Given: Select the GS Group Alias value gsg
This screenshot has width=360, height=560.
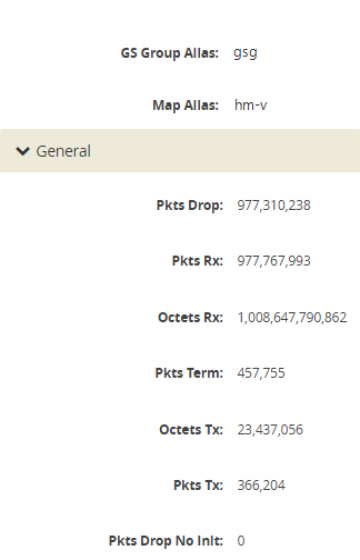Looking at the screenshot, I should tap(245, 53).
